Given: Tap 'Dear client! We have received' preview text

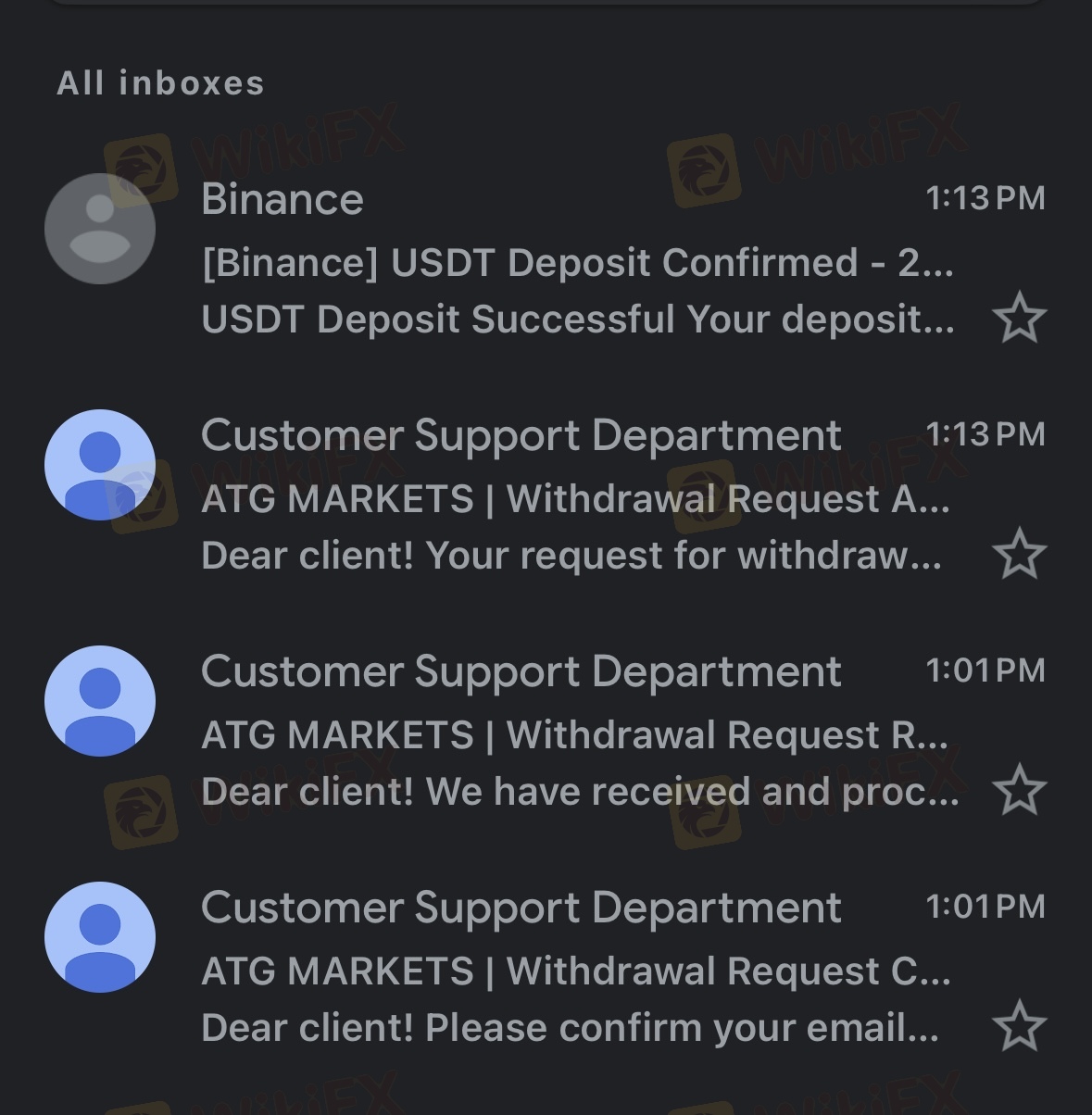Looking at the screenshot, I should (579, 792).
